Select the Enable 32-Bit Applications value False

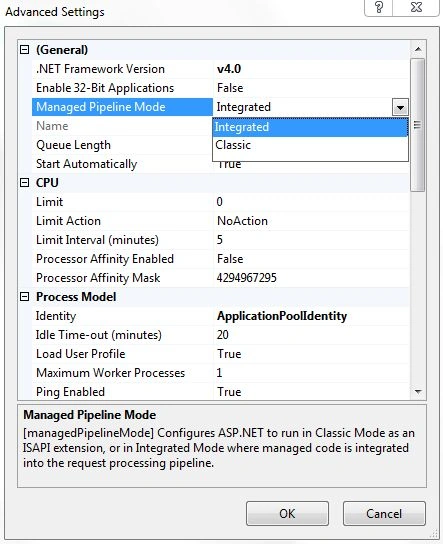(230, 88)
